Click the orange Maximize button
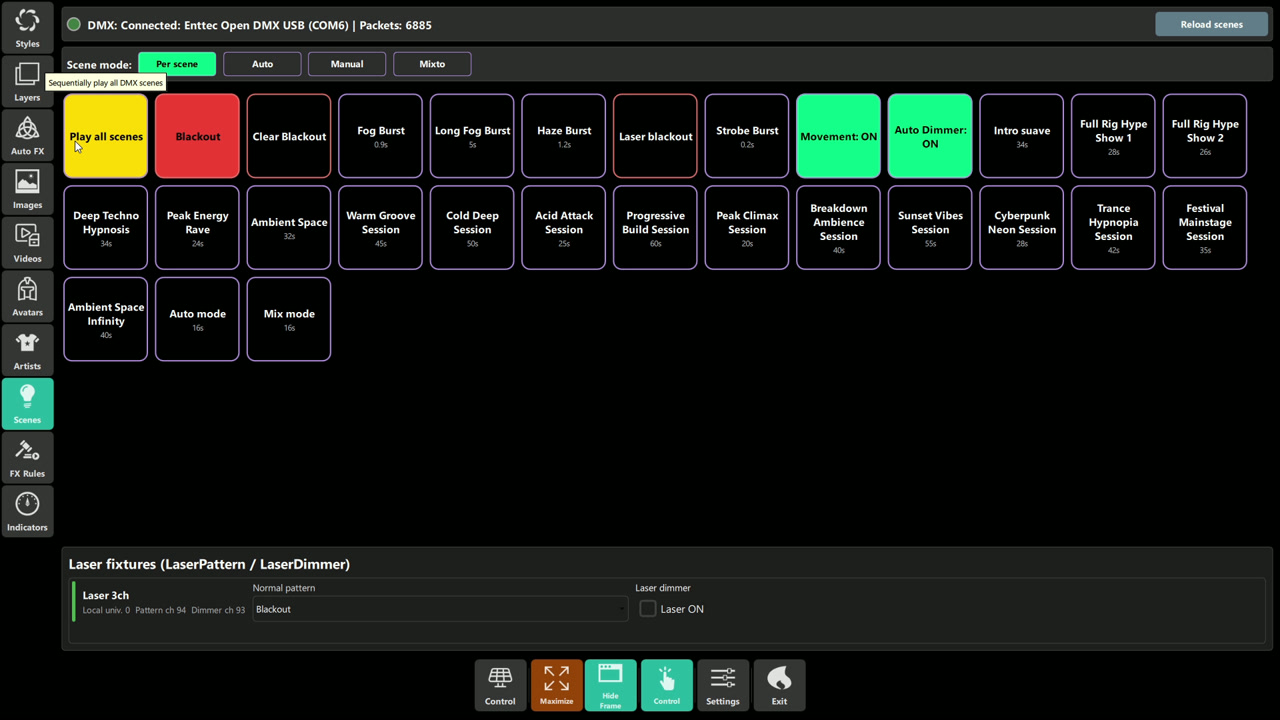The height and width of the screenshot is (720, 1280). (x=556, y=685)
